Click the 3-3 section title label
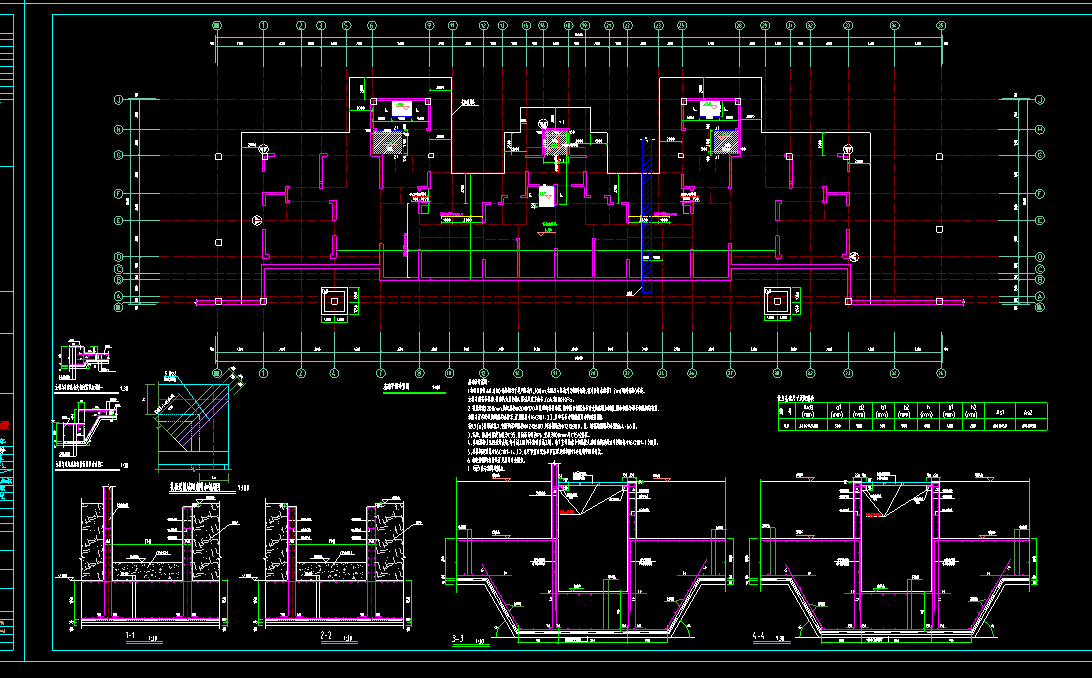Image resolution: width=1092 pixels, height=678 pixels. [459, 637]
